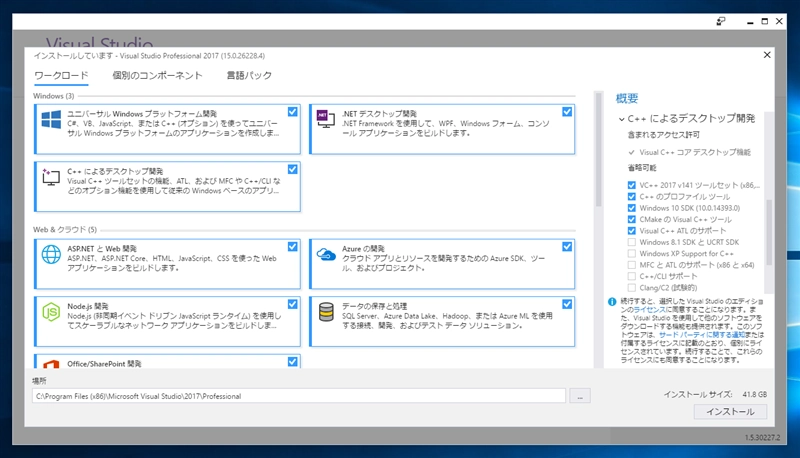This screenshot has height=458, width=800.
Task: Uncheck CMake Visual C++ tools option
Action: (632, 219)
